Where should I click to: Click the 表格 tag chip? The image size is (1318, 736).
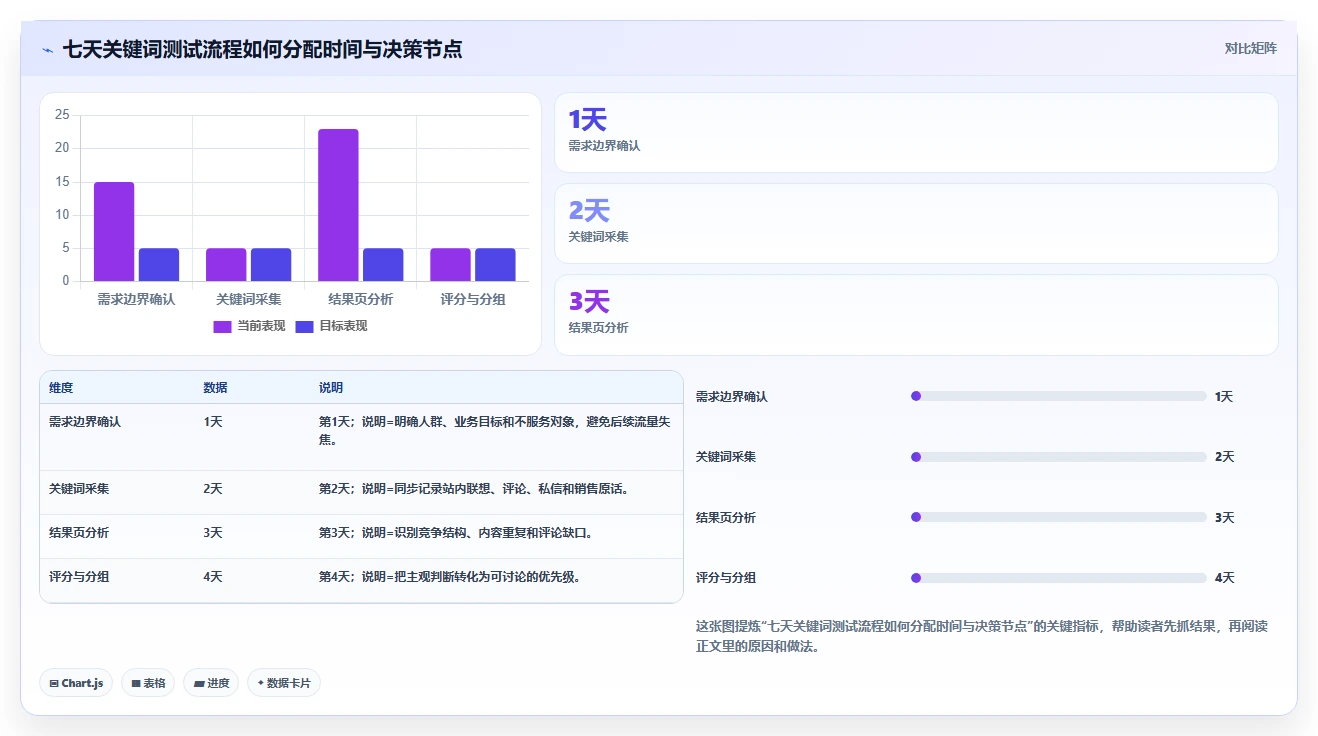(148, 683)
